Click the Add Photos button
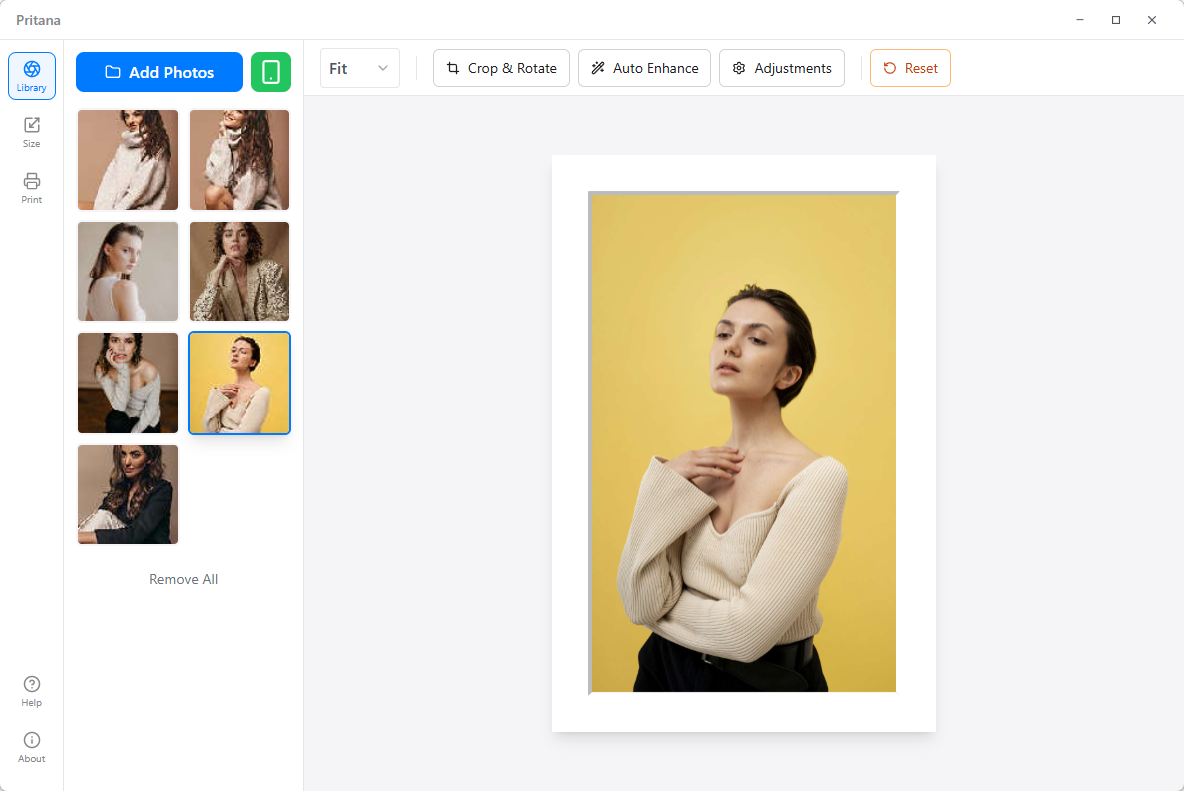1184x791 pixels. pyautogui.click(x=159, y=72)
